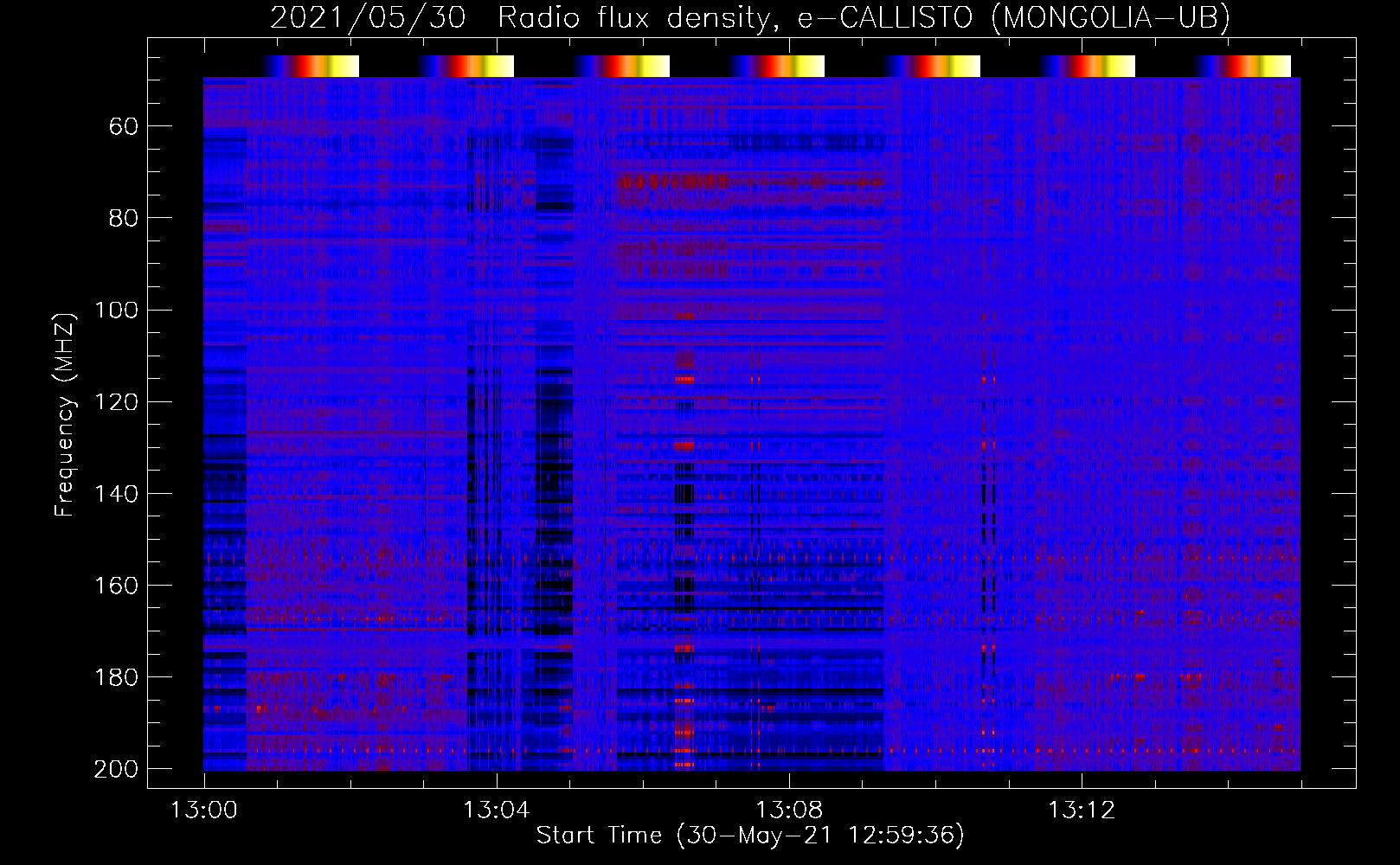Click the 160 frequency tick label
Screen dimensions: 1400x865
point(116,586)
